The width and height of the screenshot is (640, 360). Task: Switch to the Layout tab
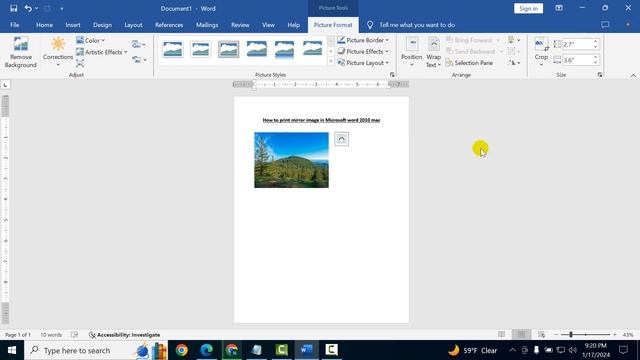(x=133, y=25)
